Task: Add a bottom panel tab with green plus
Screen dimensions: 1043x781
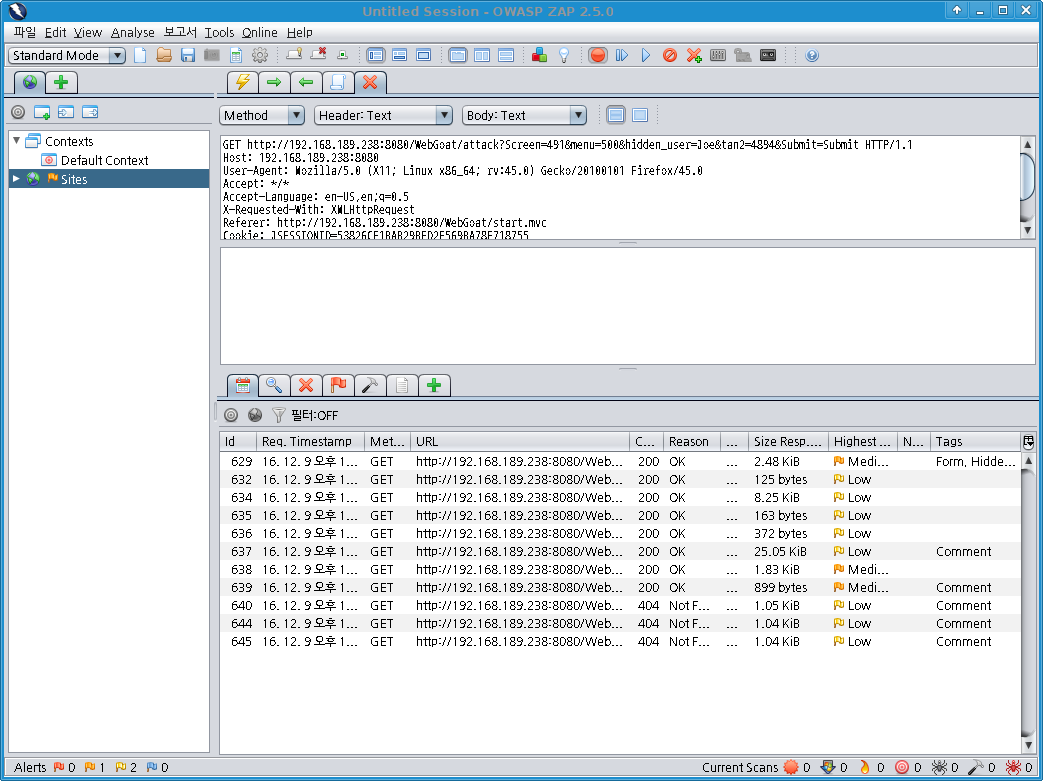Action: [434, 385]
